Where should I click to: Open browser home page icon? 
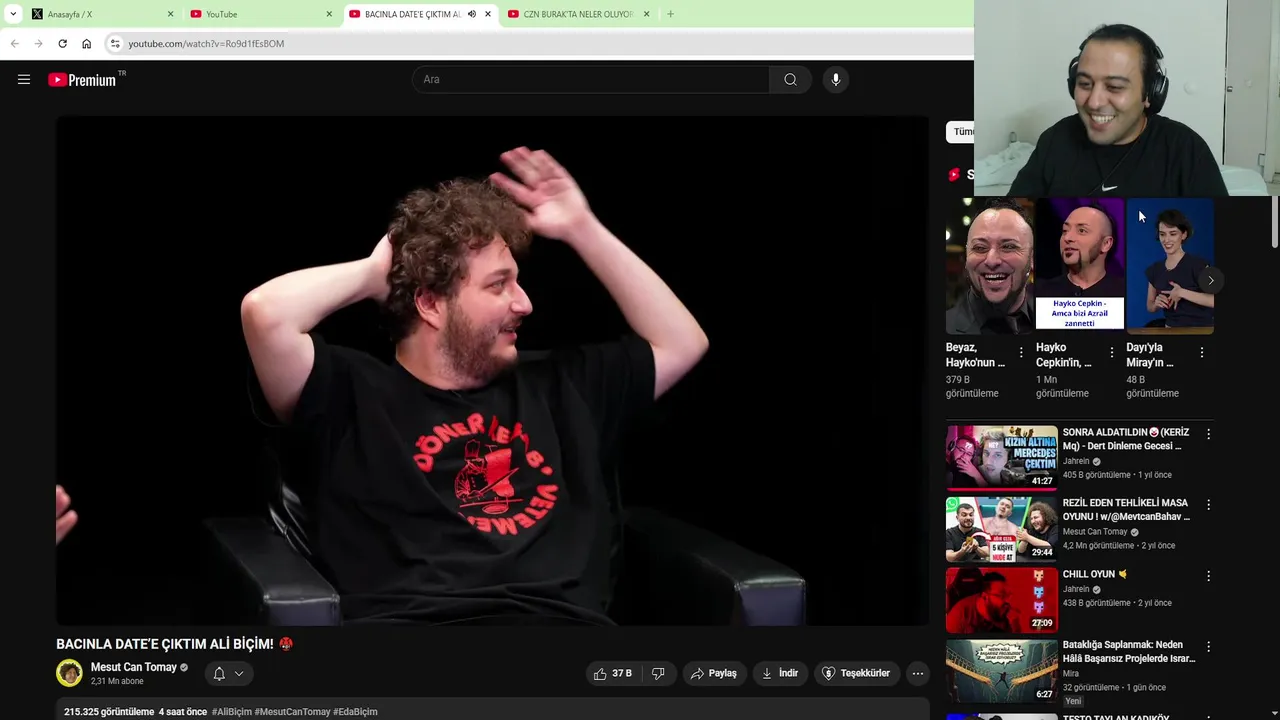click(x=86, y=44)
